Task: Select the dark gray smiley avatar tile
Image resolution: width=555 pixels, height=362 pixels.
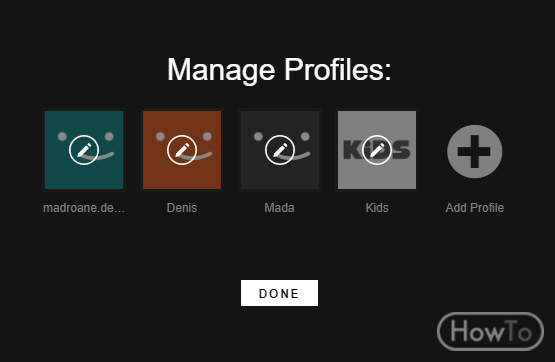Action: pos(280,150)
